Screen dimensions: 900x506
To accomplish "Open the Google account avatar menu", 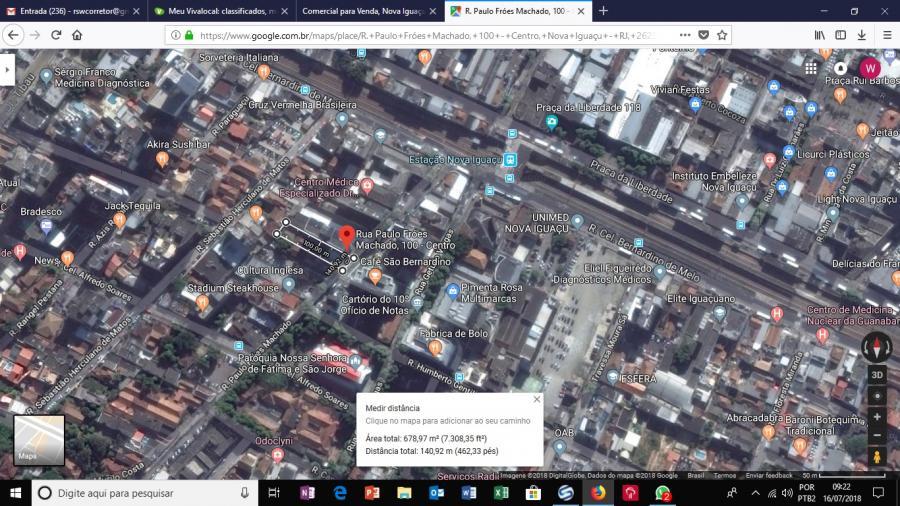I will [x=869, y=68].
